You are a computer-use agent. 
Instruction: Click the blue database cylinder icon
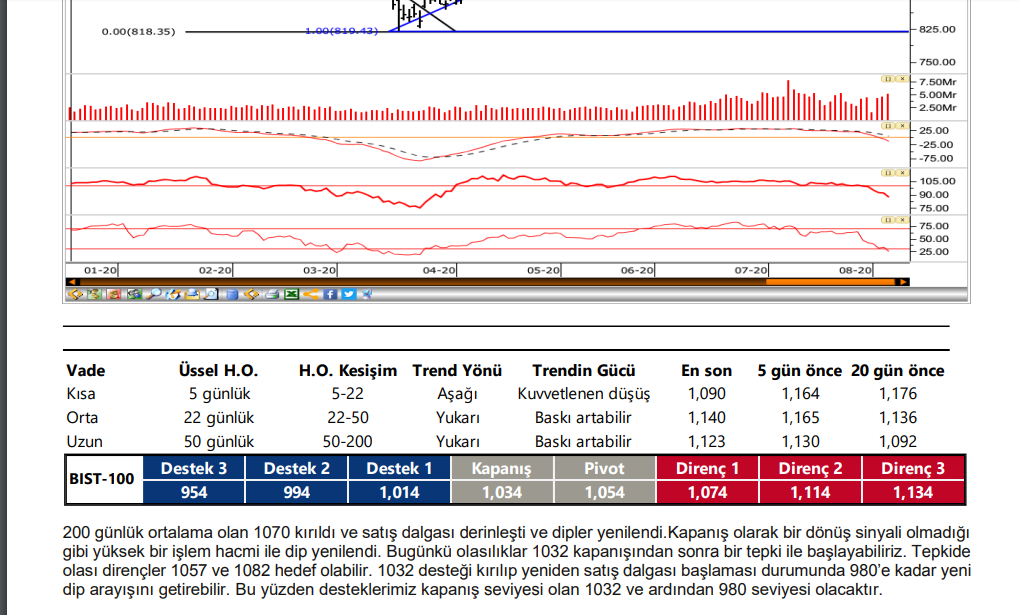pos(232,294)
